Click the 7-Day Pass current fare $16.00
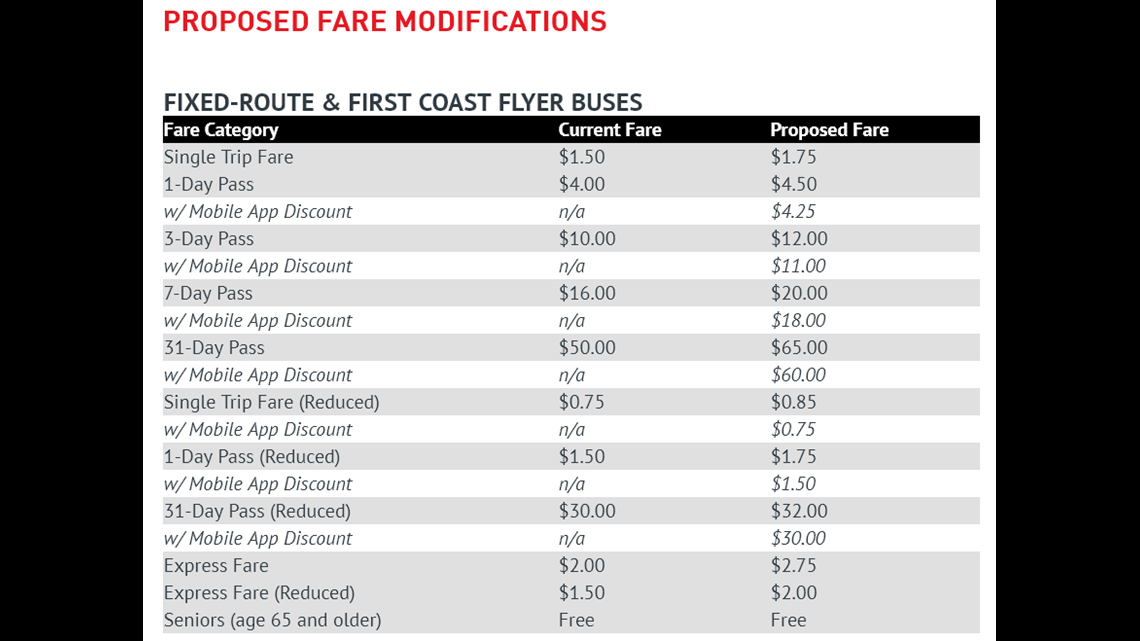 (x=587, y=293)
